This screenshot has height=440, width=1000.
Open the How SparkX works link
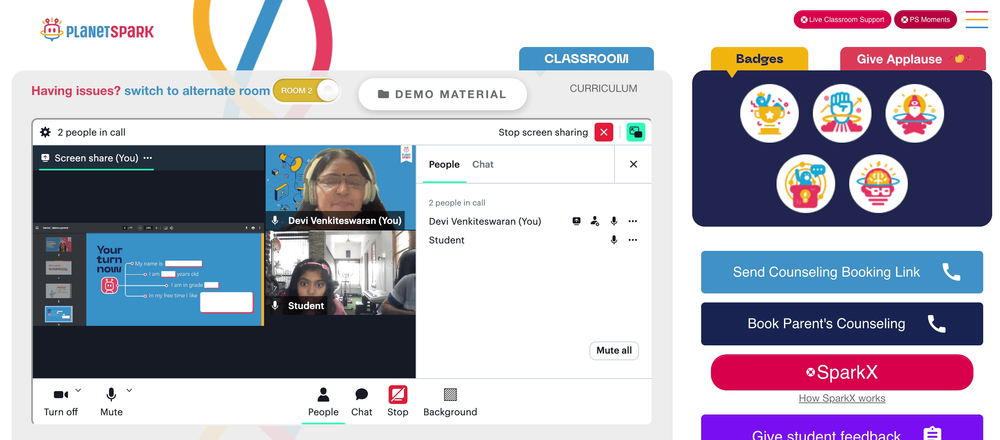(x=842, y=399)
